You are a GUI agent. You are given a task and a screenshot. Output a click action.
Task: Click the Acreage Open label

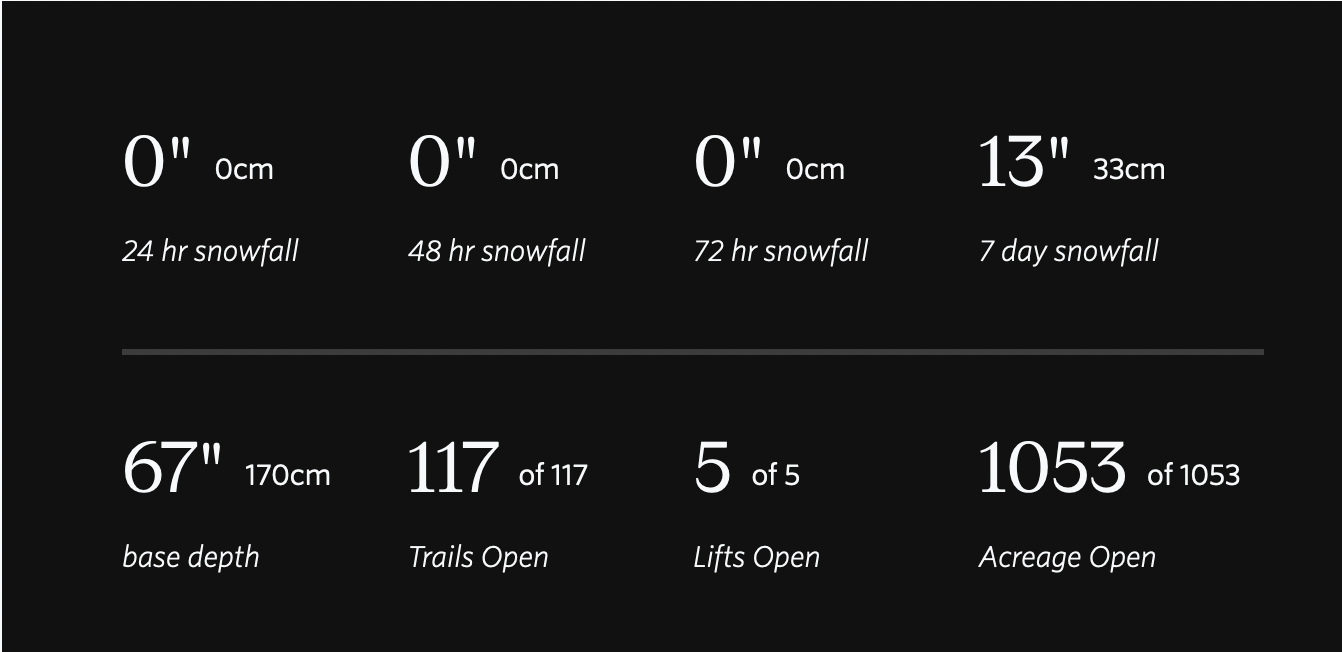point(1067,557)
